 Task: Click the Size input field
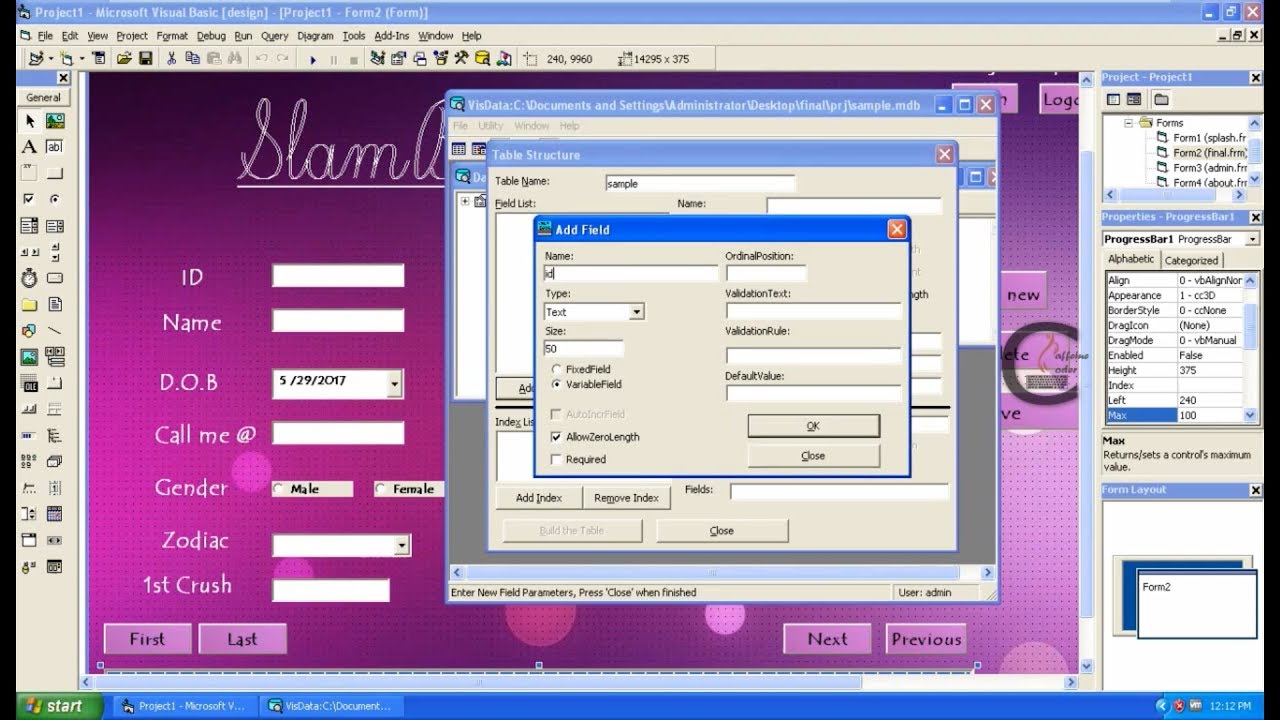(584, 349)
